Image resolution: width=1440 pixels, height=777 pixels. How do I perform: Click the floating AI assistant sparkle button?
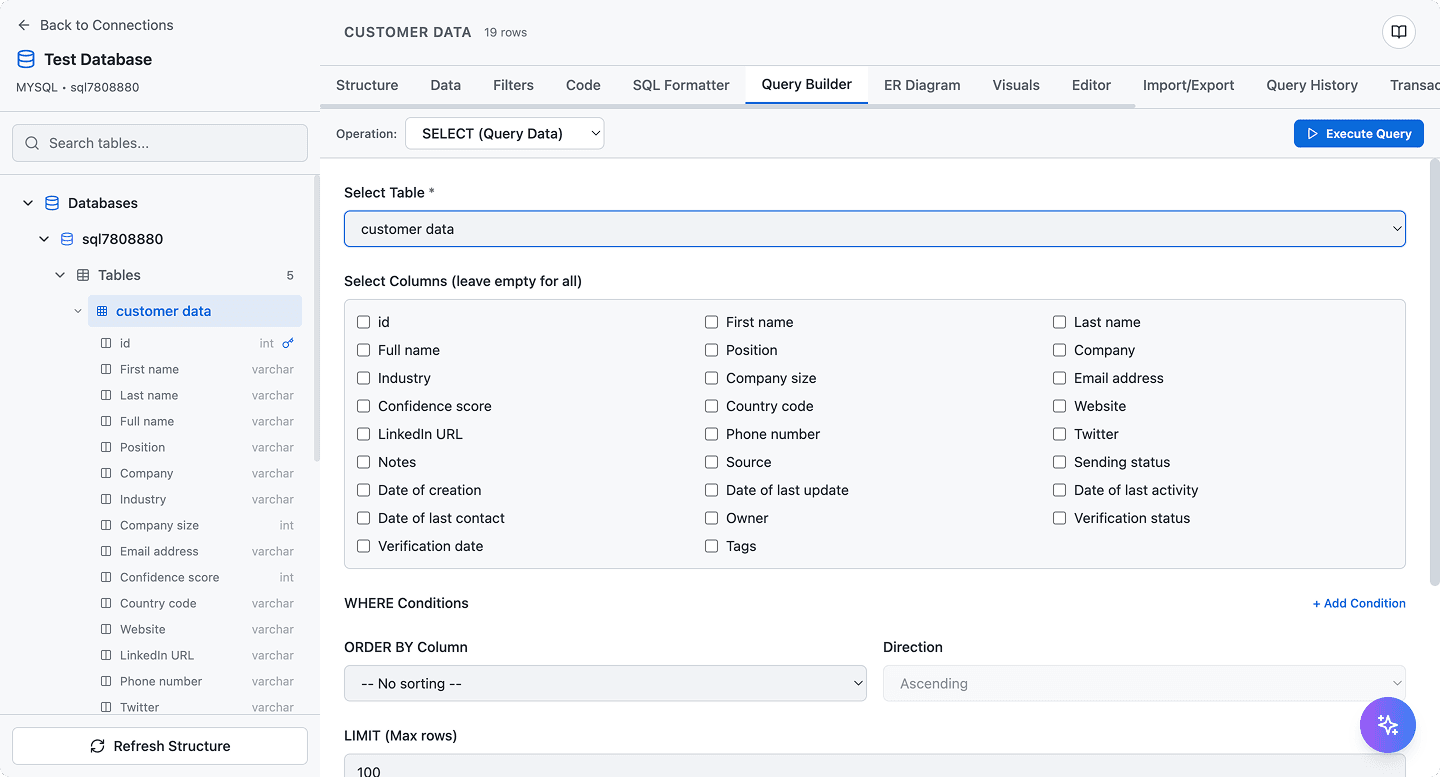[x=1388, y=724]
